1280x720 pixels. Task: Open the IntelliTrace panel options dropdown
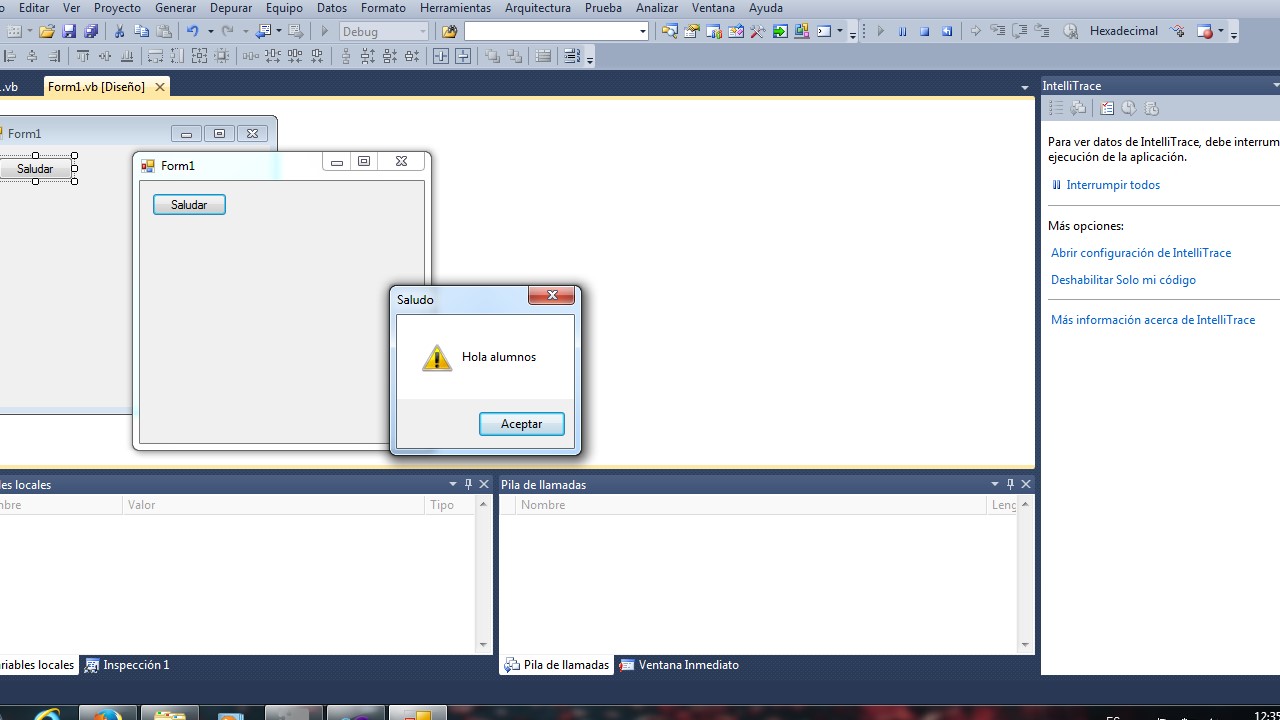coord(1275,85)
